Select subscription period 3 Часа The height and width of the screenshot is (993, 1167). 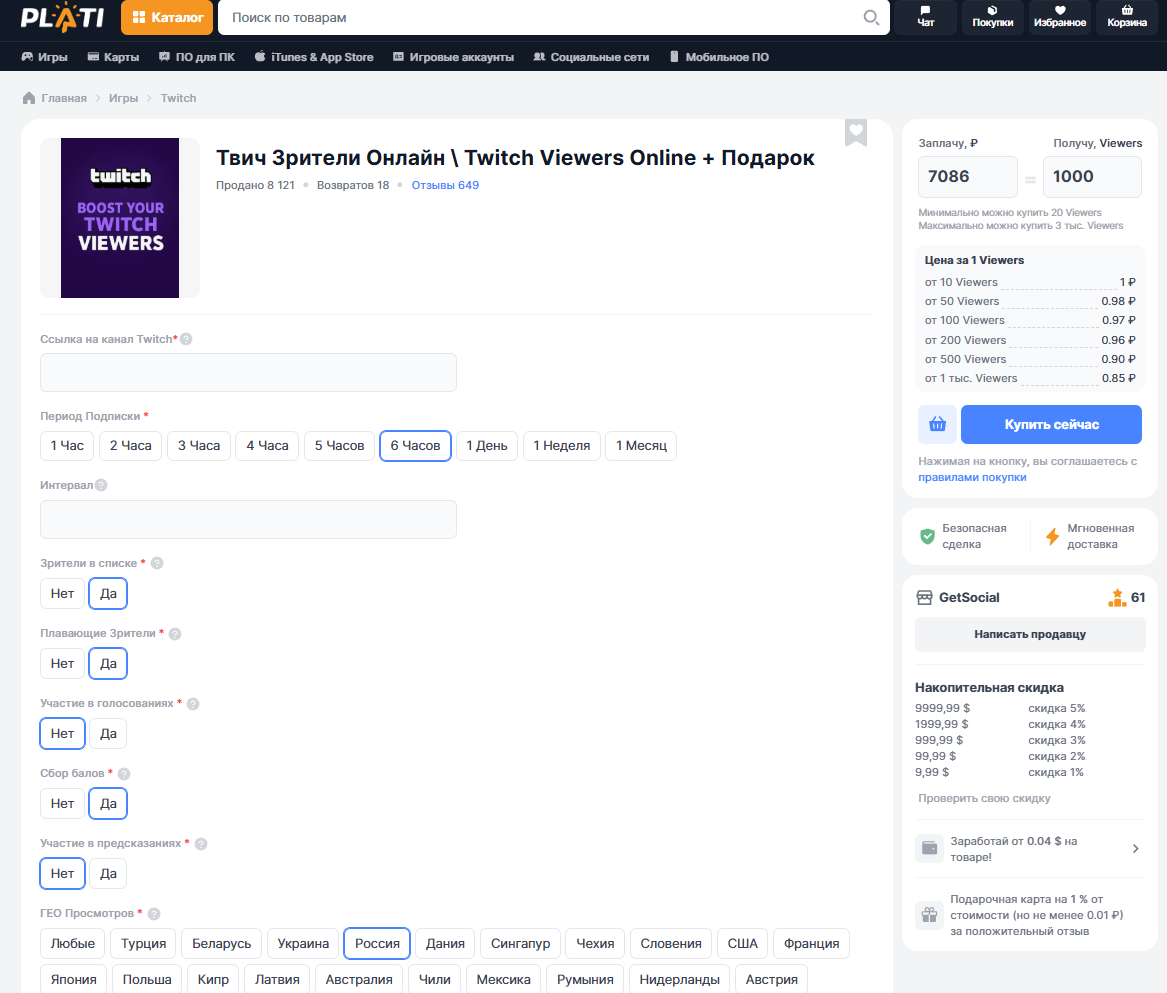click(199, 446)
